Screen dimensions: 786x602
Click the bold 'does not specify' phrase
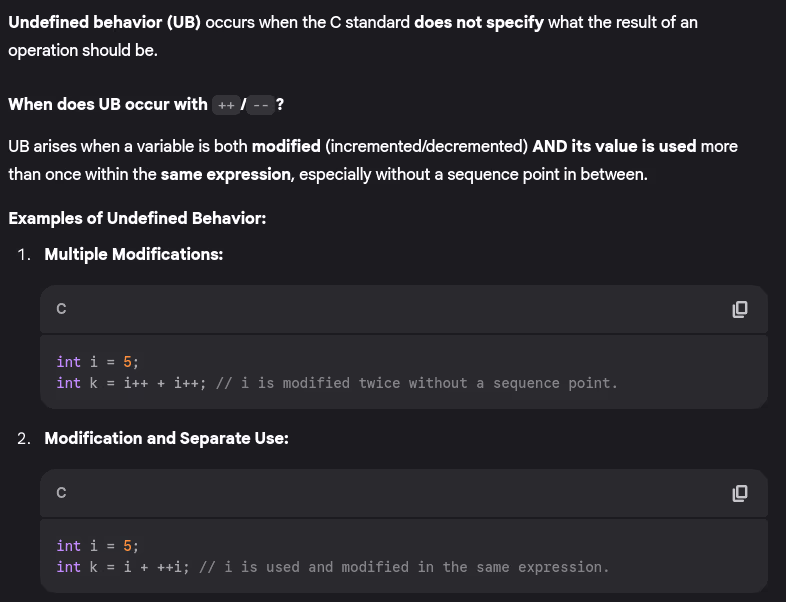pyautogui.click(x=479, y=22)
